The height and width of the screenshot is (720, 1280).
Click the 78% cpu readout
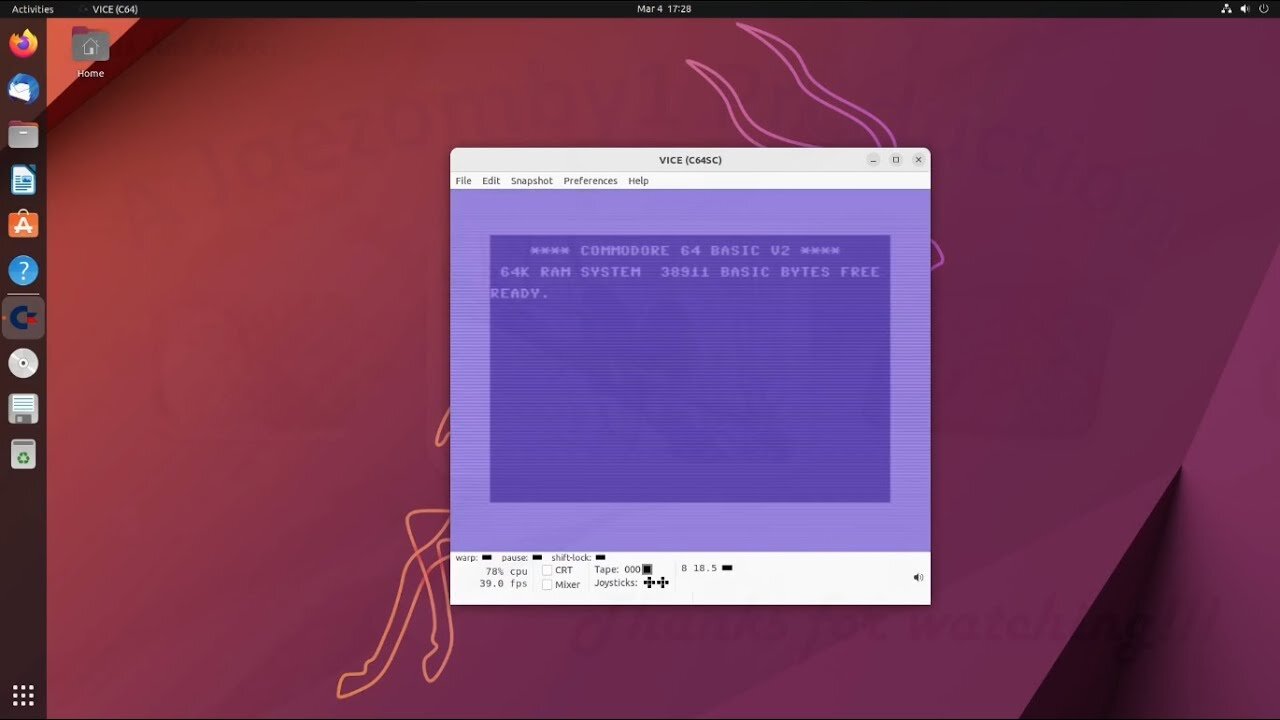[x=506, y=571]
